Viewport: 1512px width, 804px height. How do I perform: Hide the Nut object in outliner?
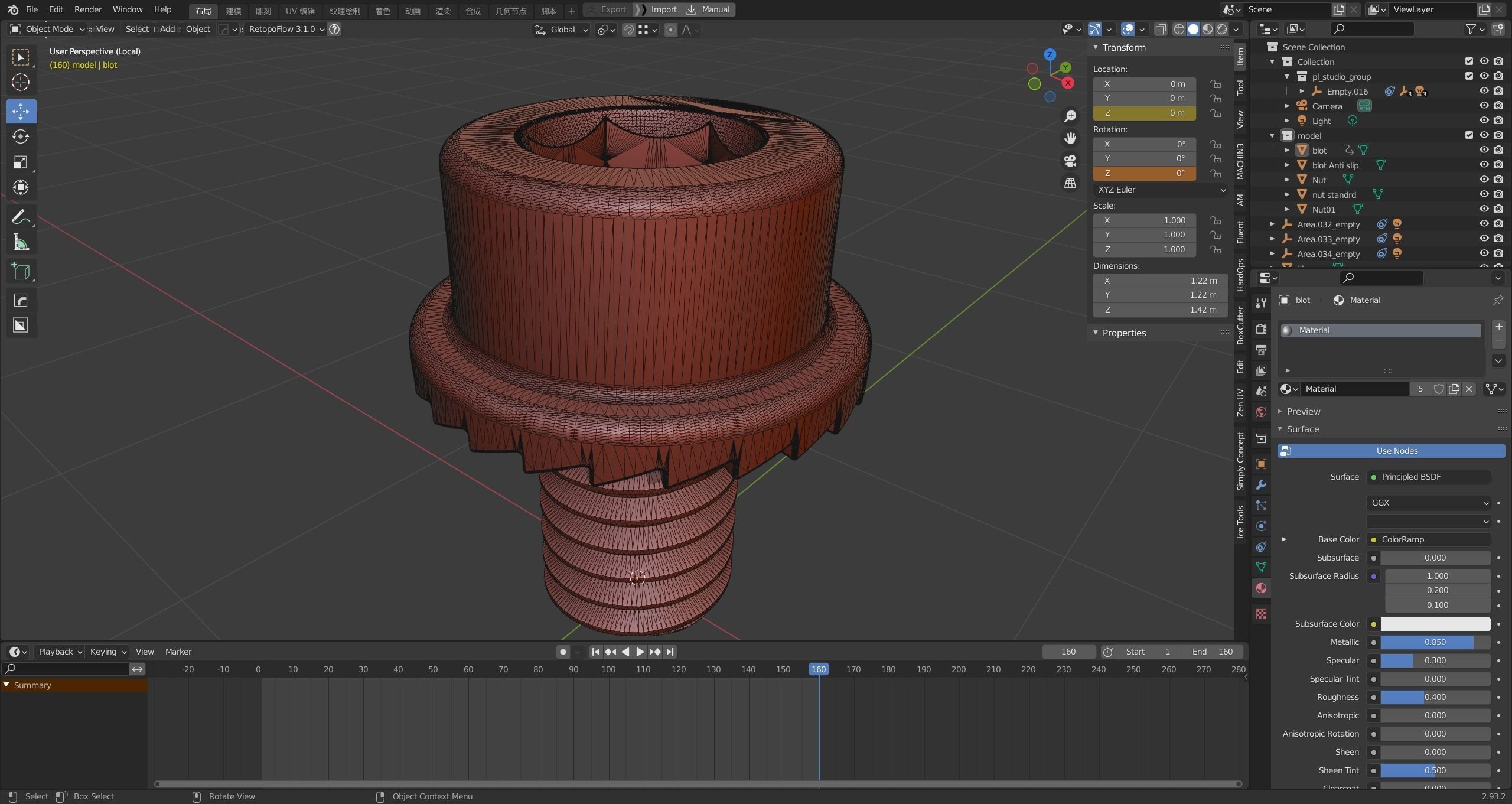point(1483,180)
